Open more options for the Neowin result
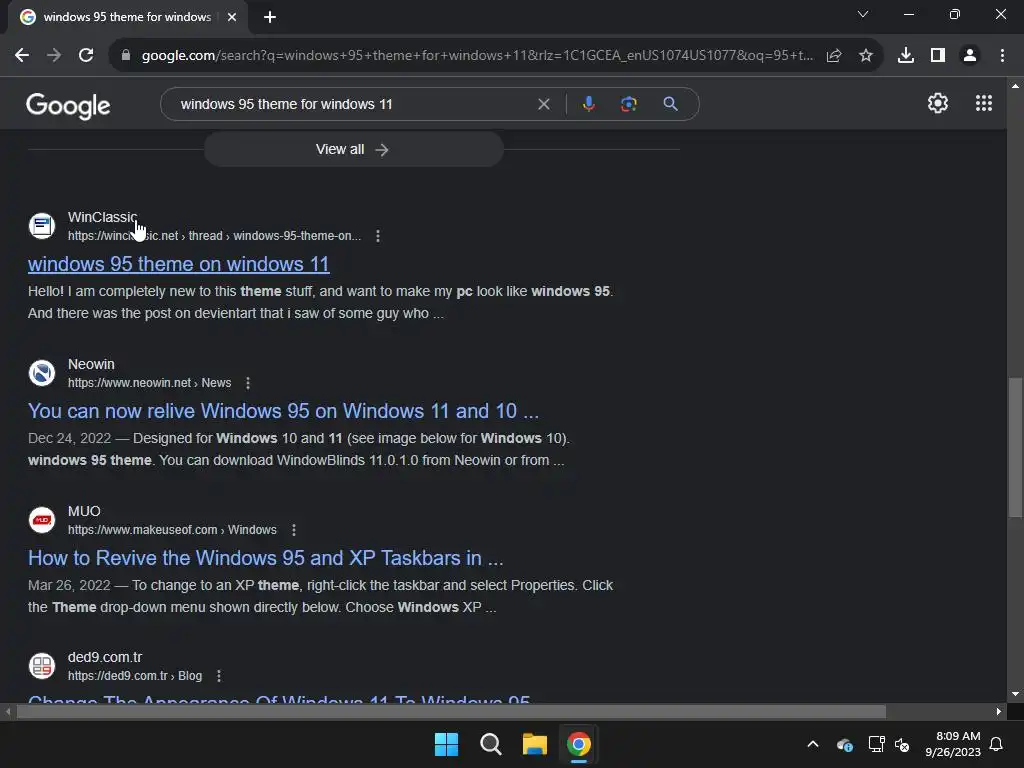This screenshot has width=1024, height=768. point(248,383)
